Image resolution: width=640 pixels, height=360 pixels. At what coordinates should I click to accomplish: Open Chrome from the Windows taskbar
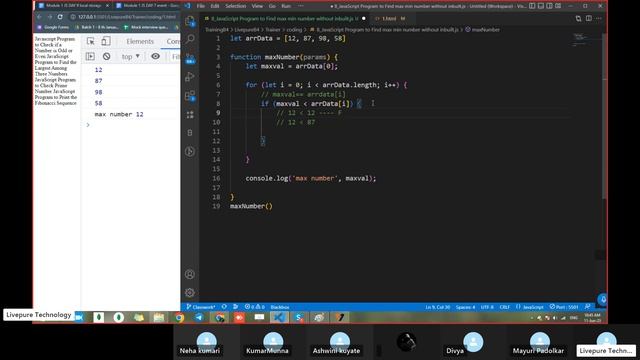[x=179, y=317]
